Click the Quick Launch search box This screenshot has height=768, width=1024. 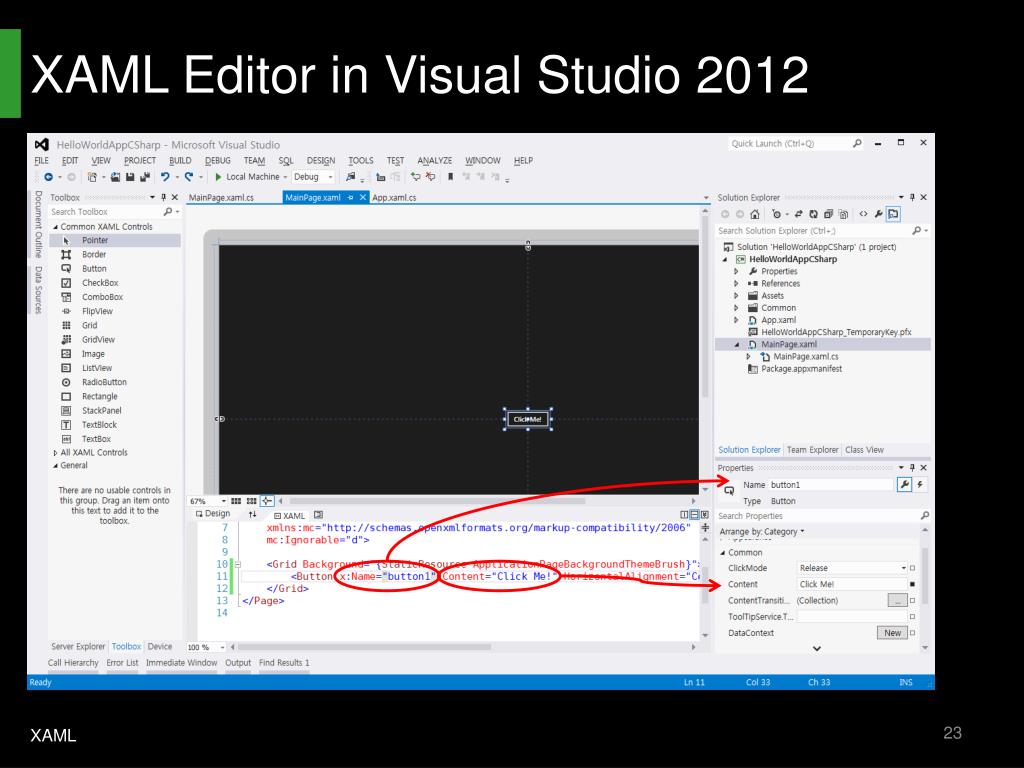pos(796,144)
